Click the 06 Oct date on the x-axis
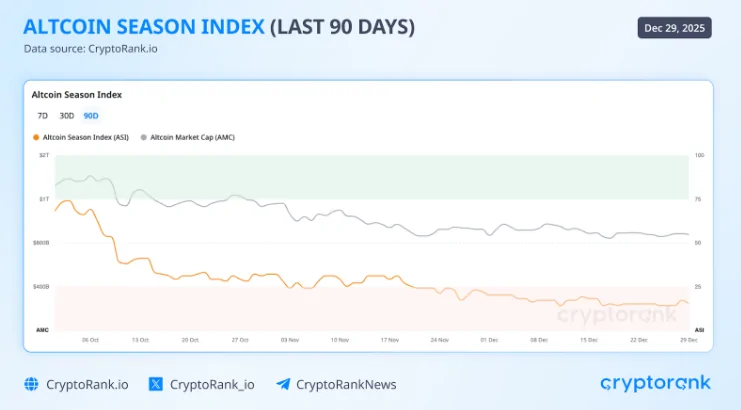741x410 pixels. pos(90,340)
